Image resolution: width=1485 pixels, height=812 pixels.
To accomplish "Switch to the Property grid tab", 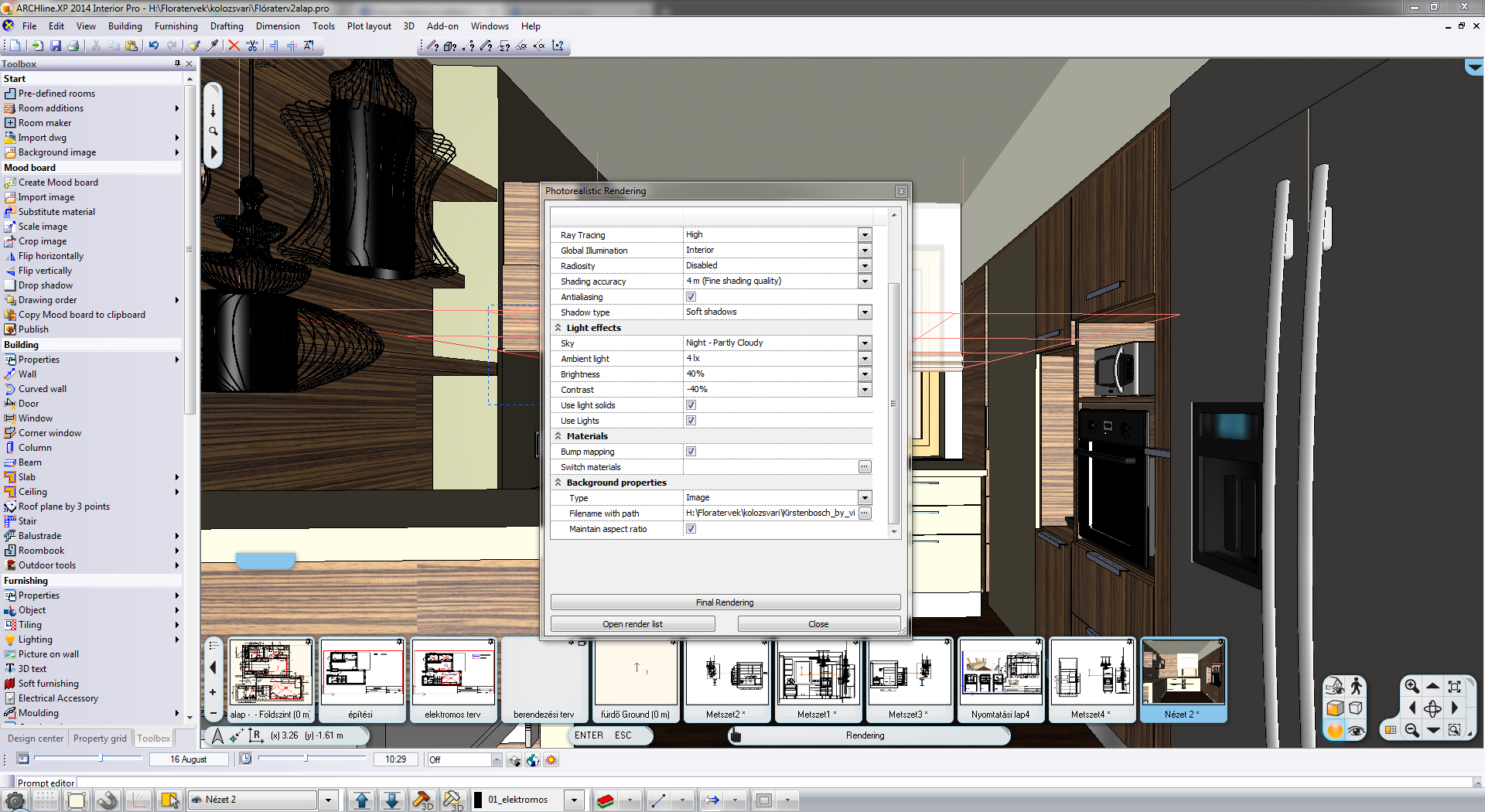I will coord(100,739).
